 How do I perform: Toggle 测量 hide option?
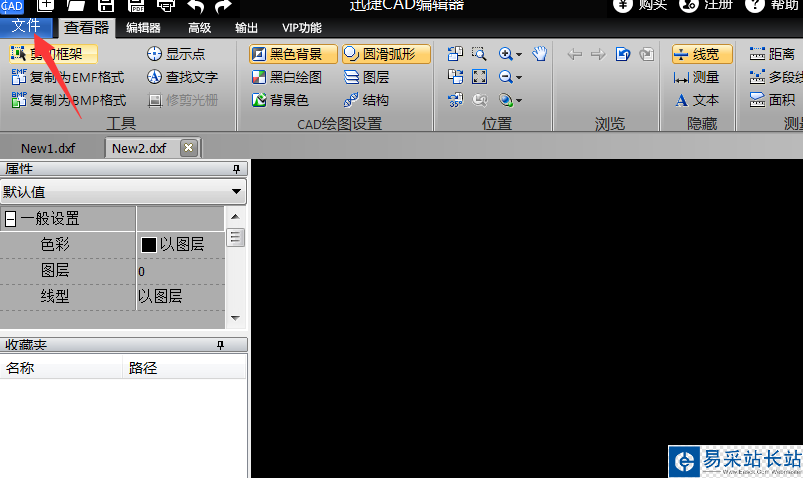coord(696,77)
